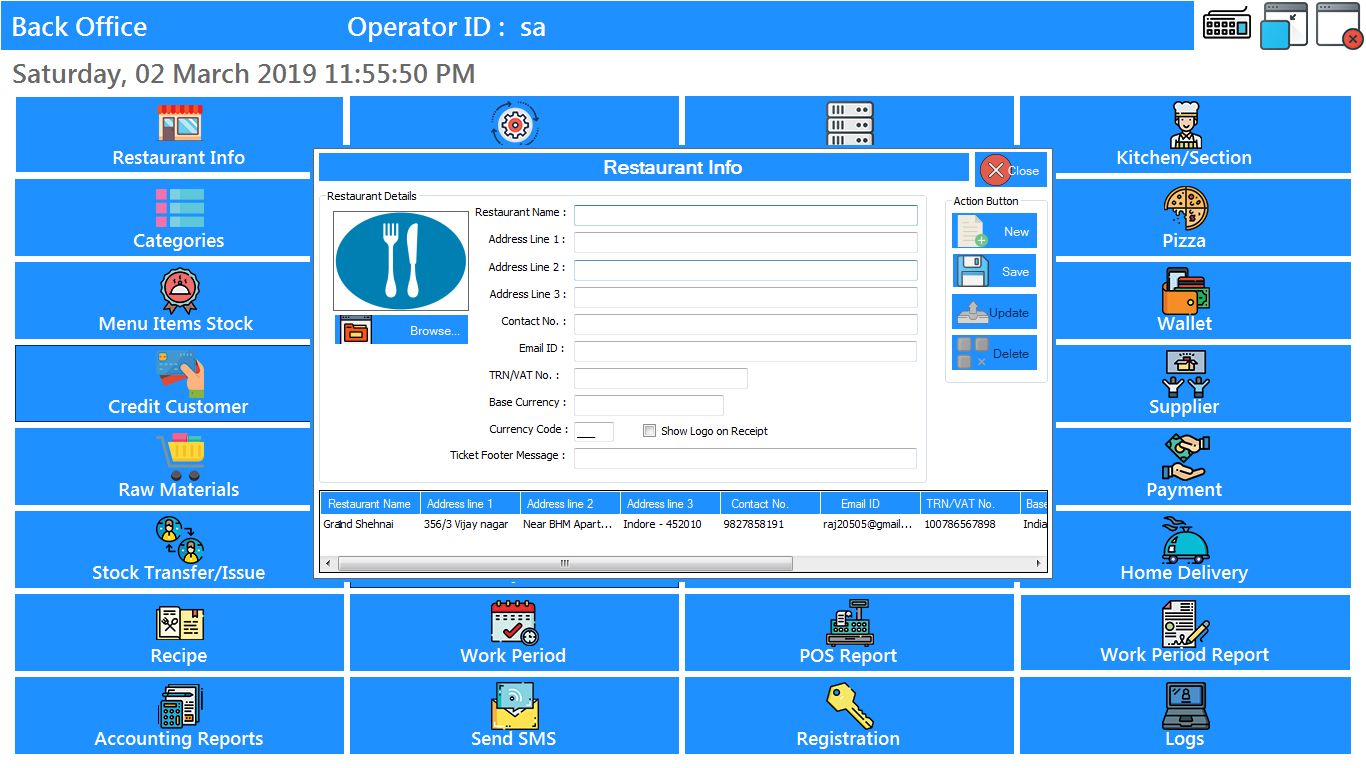
Task: Click the New action button
Action: pyautogui.click(x=994, y=231)
